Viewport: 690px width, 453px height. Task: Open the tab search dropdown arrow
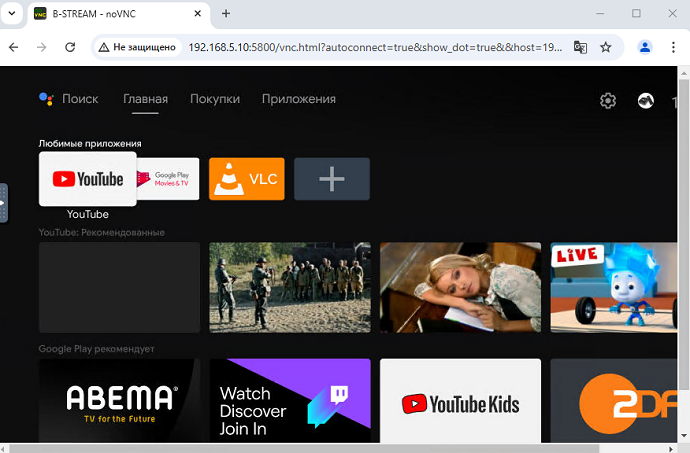[12, 13]
